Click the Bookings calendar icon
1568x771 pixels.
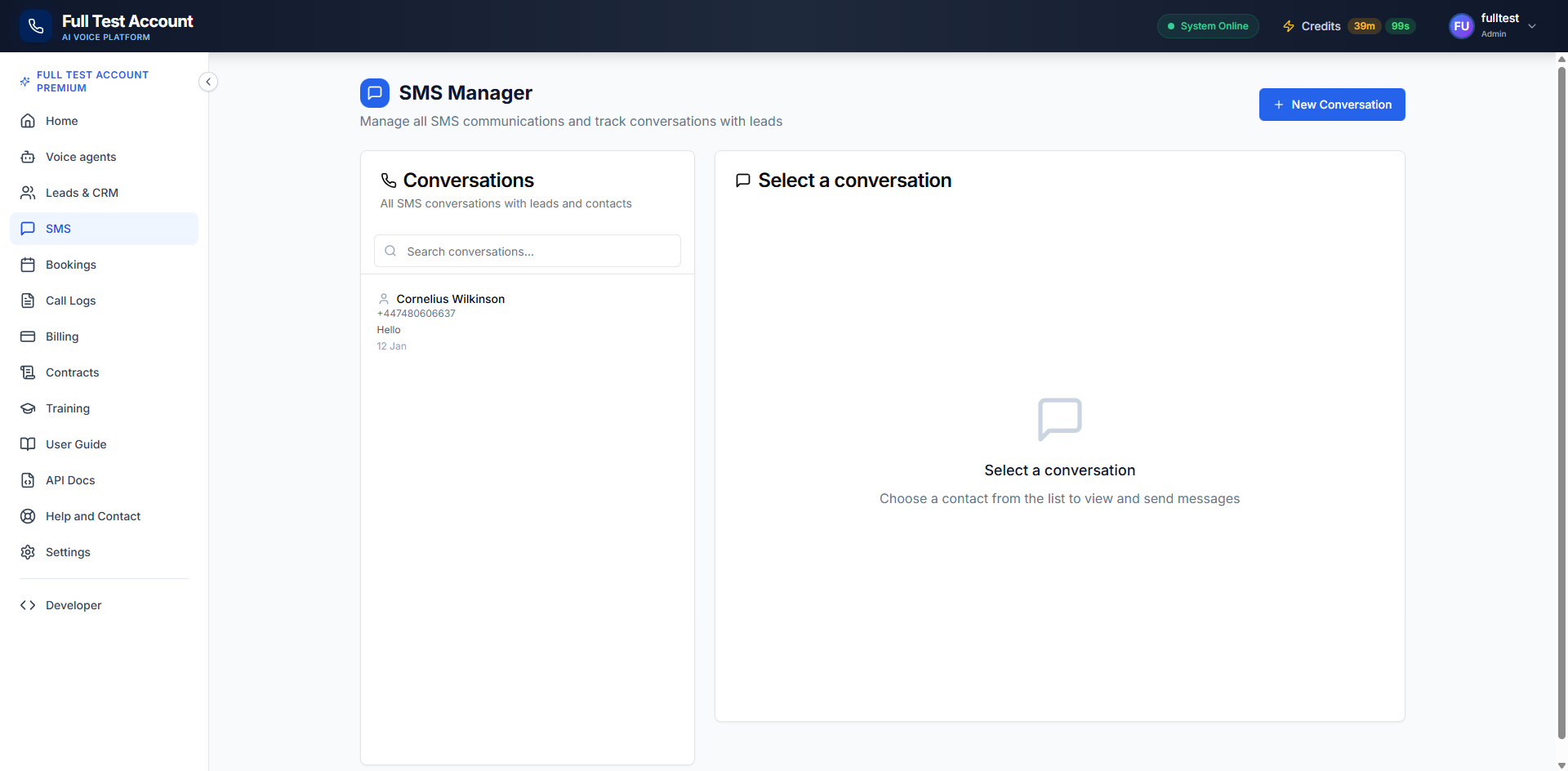(x=28, y=265)
